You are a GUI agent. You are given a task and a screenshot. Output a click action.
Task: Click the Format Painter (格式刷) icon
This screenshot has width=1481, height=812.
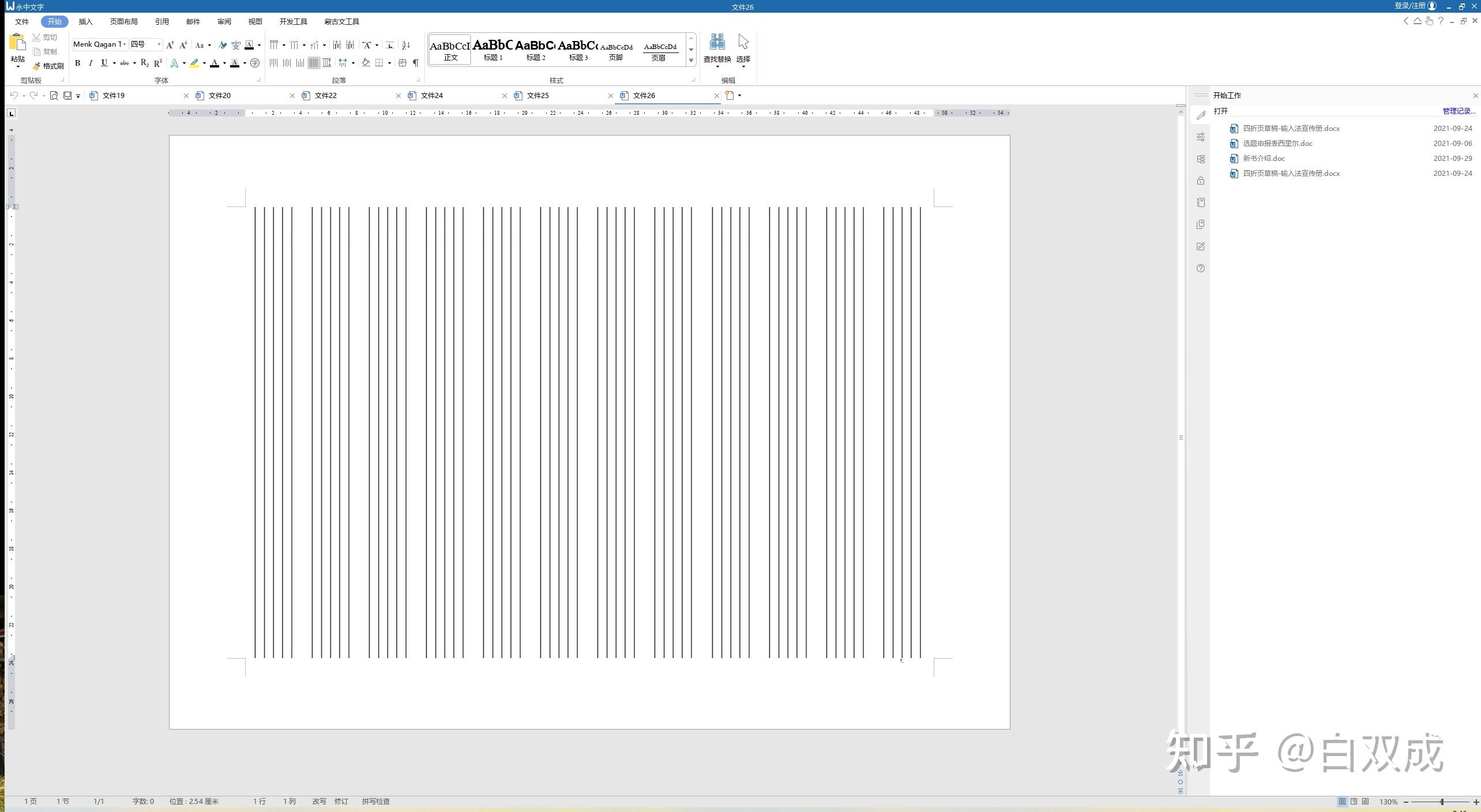click(x=37, y=66)
